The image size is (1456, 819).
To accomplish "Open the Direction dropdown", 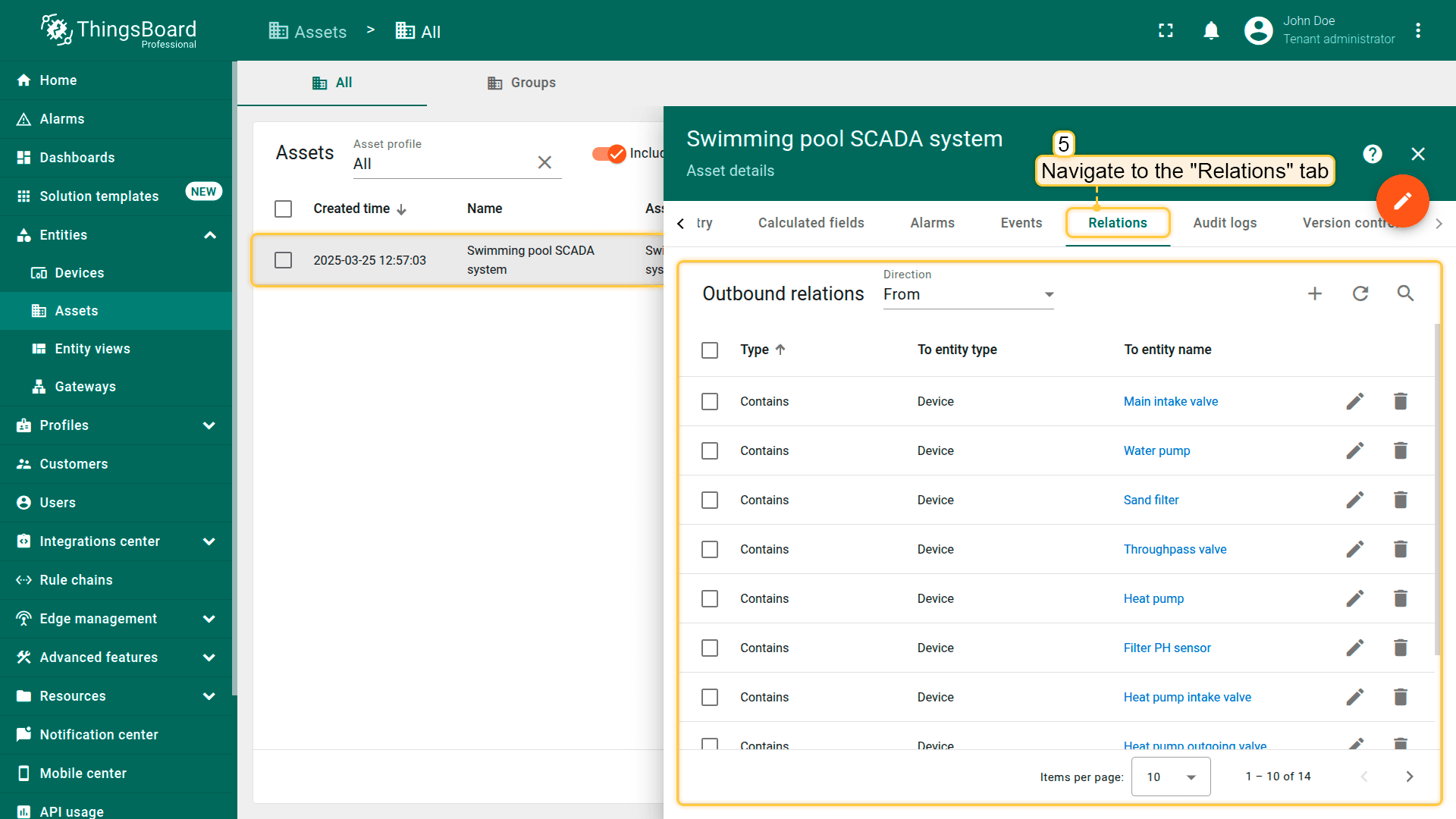I will pyautogui.click(x=968, y=294).
